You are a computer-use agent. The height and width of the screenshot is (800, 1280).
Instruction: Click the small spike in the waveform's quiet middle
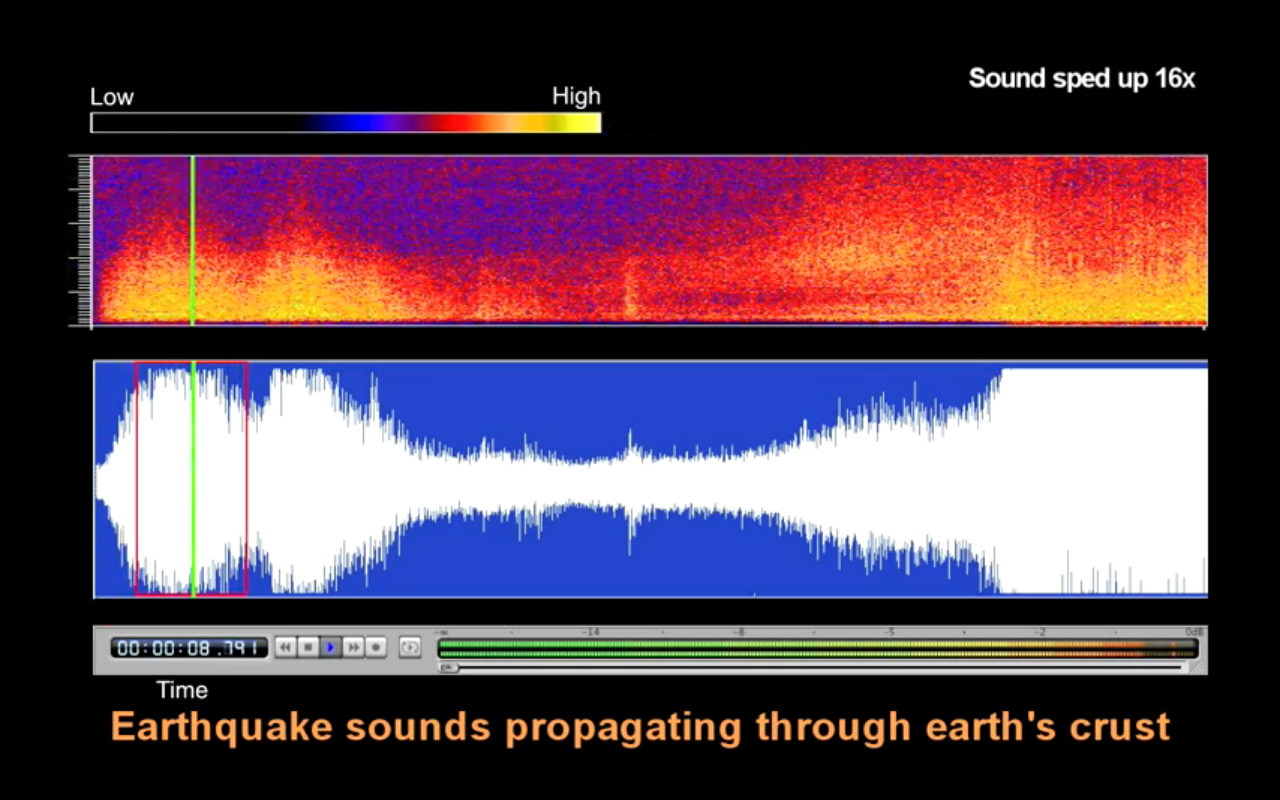pos(630,440)
